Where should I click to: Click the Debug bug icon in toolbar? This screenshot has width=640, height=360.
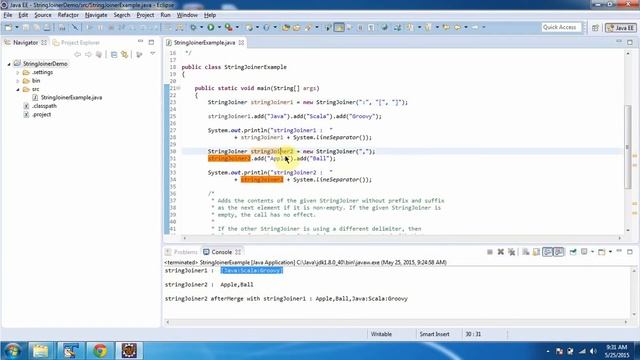[193, 27]
